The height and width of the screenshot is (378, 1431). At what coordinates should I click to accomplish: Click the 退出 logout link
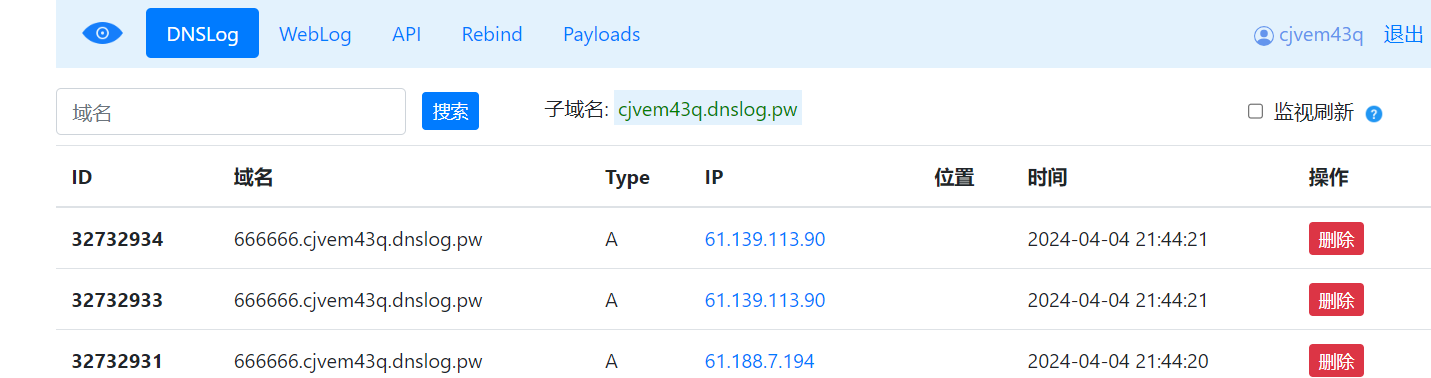point(1403,34)
